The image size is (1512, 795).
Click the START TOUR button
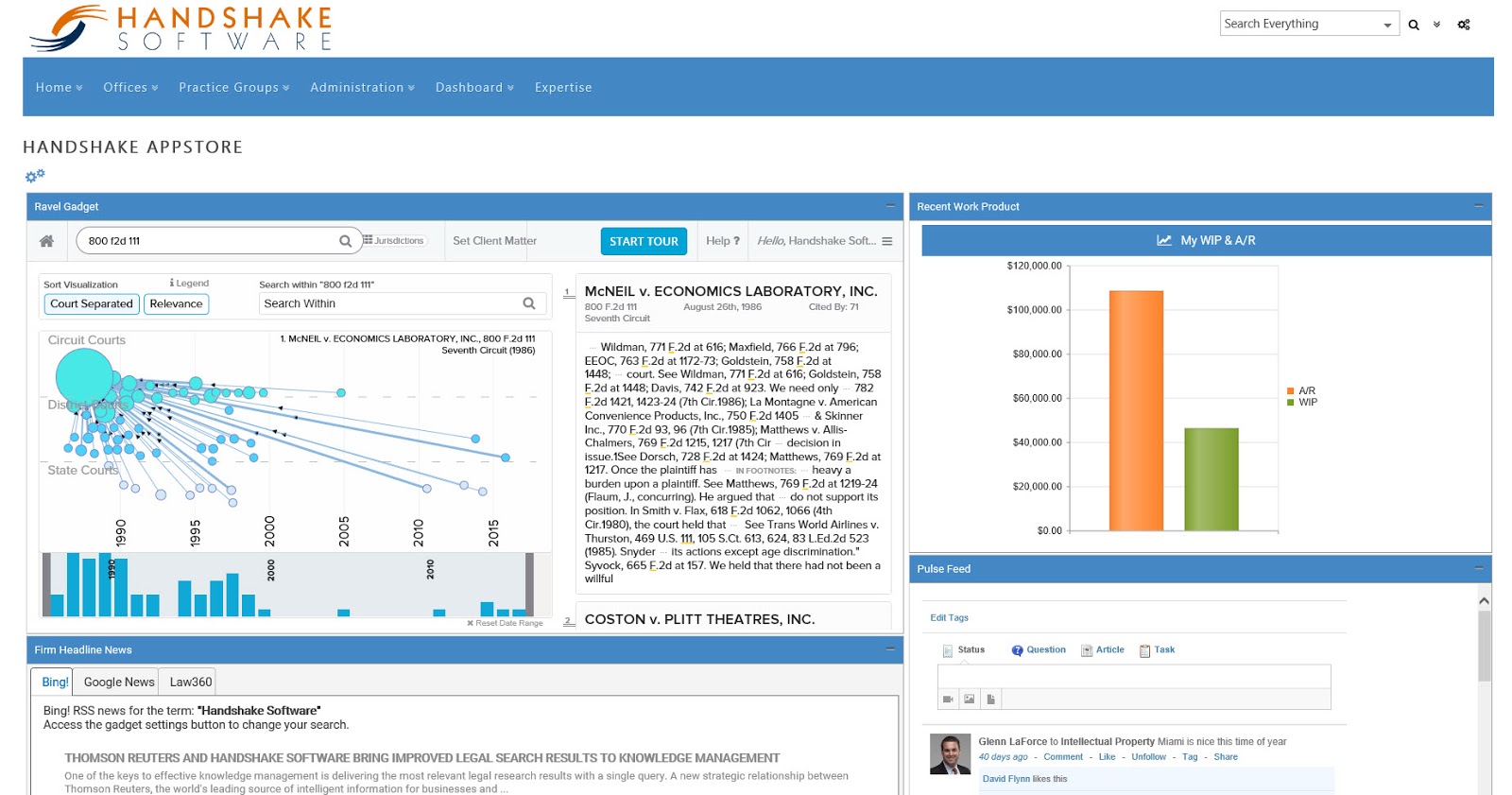pyautogui.click(x=644, y=241)
